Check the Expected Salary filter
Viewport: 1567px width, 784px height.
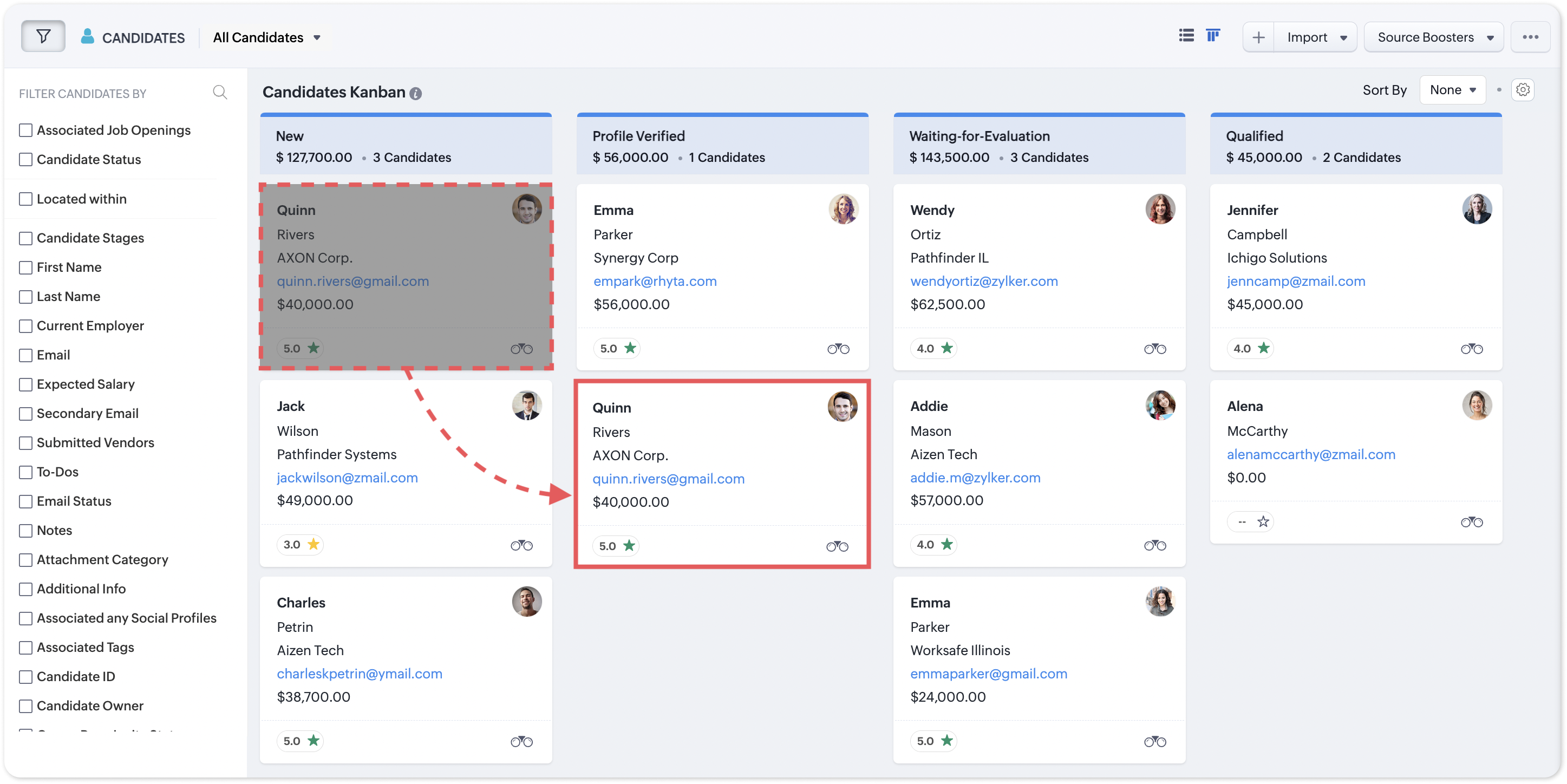pos(25,385)
